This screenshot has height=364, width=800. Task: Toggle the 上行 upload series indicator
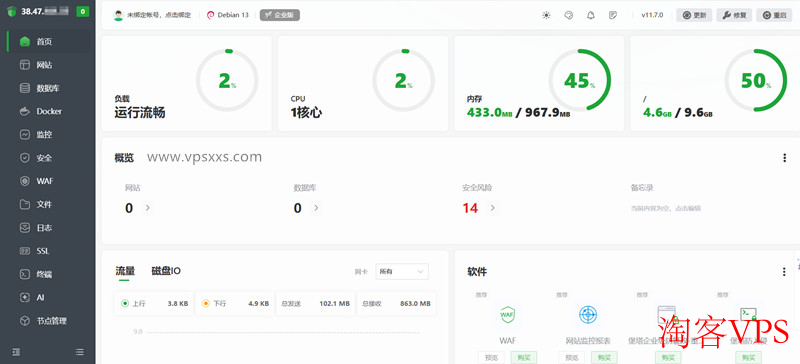click(x=125, y=303)
